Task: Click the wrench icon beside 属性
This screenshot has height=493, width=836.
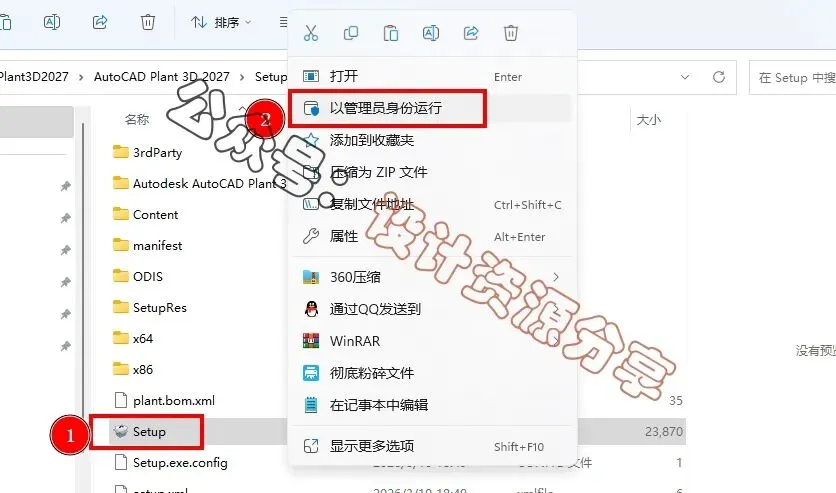Action: pos(311,236)
